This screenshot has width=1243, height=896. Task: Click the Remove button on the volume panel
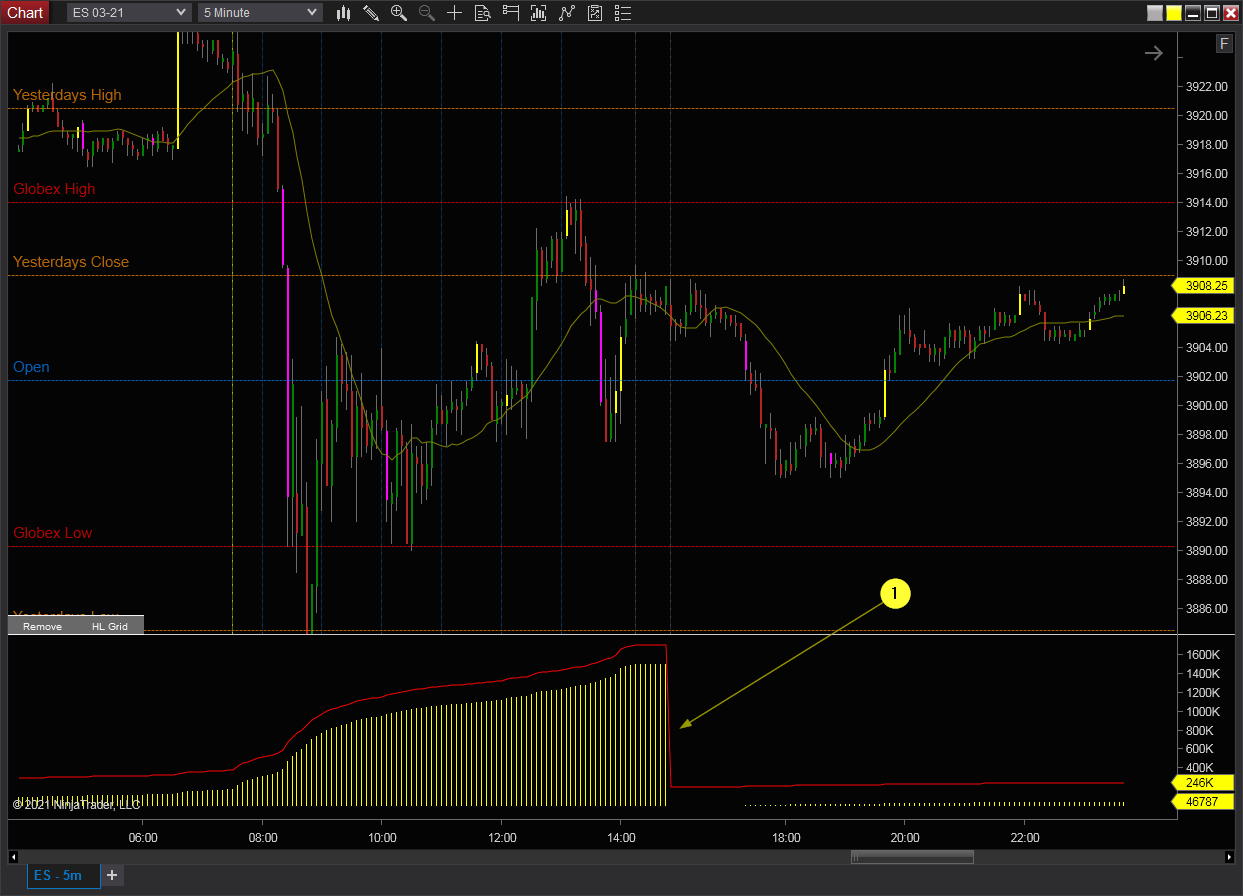coord(41,626)
